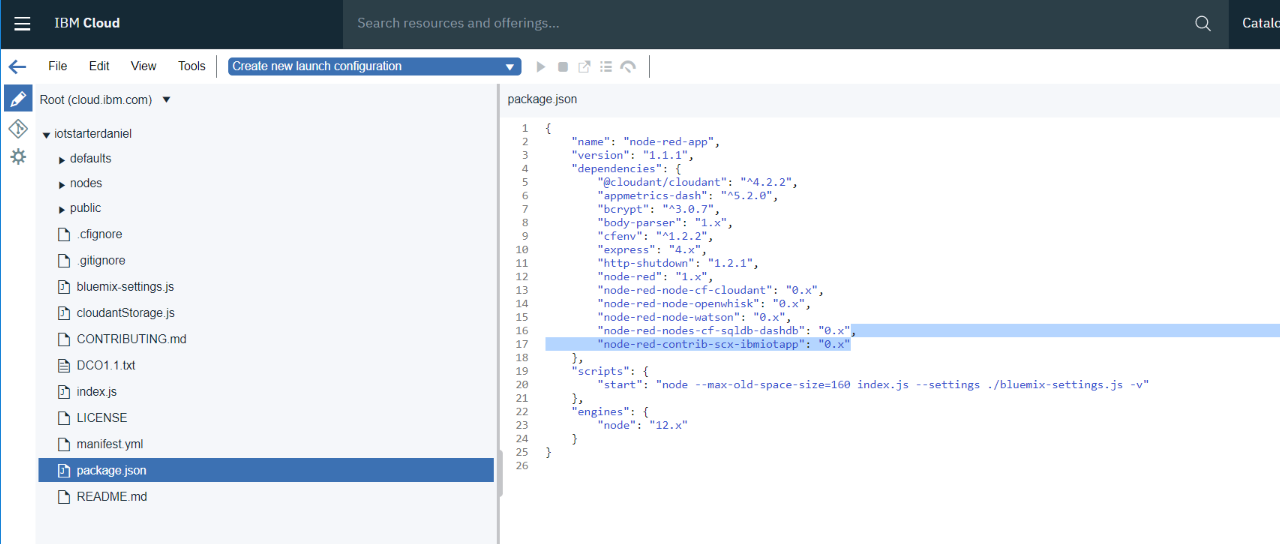
Task: Click the .cfignore file icon
Action: 64,234
